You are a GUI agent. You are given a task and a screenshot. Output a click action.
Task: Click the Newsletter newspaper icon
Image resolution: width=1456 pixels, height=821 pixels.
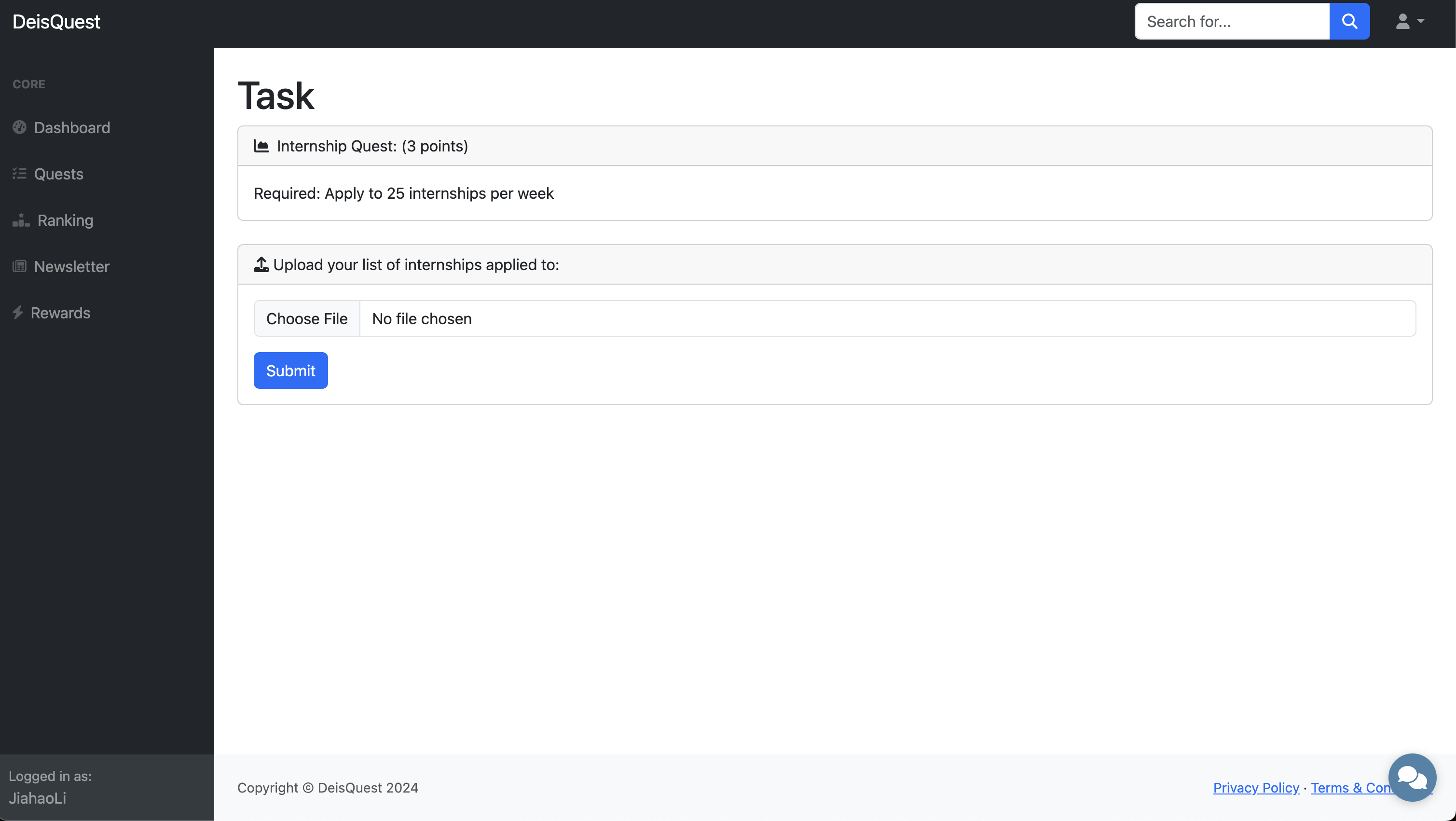coord(20,266)
